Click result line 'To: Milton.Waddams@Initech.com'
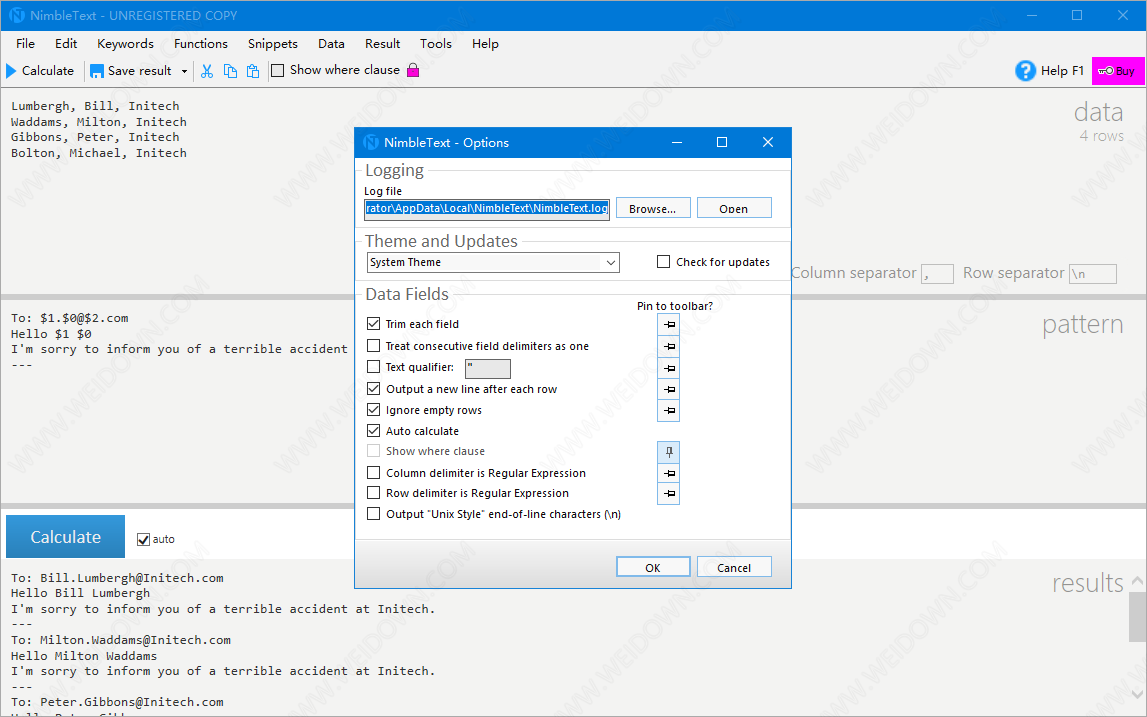 [121, 639]
